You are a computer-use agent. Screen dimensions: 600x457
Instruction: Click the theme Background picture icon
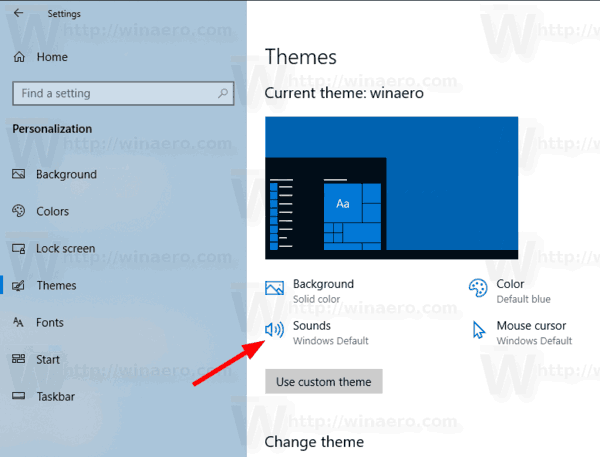[x=274, y=288]
